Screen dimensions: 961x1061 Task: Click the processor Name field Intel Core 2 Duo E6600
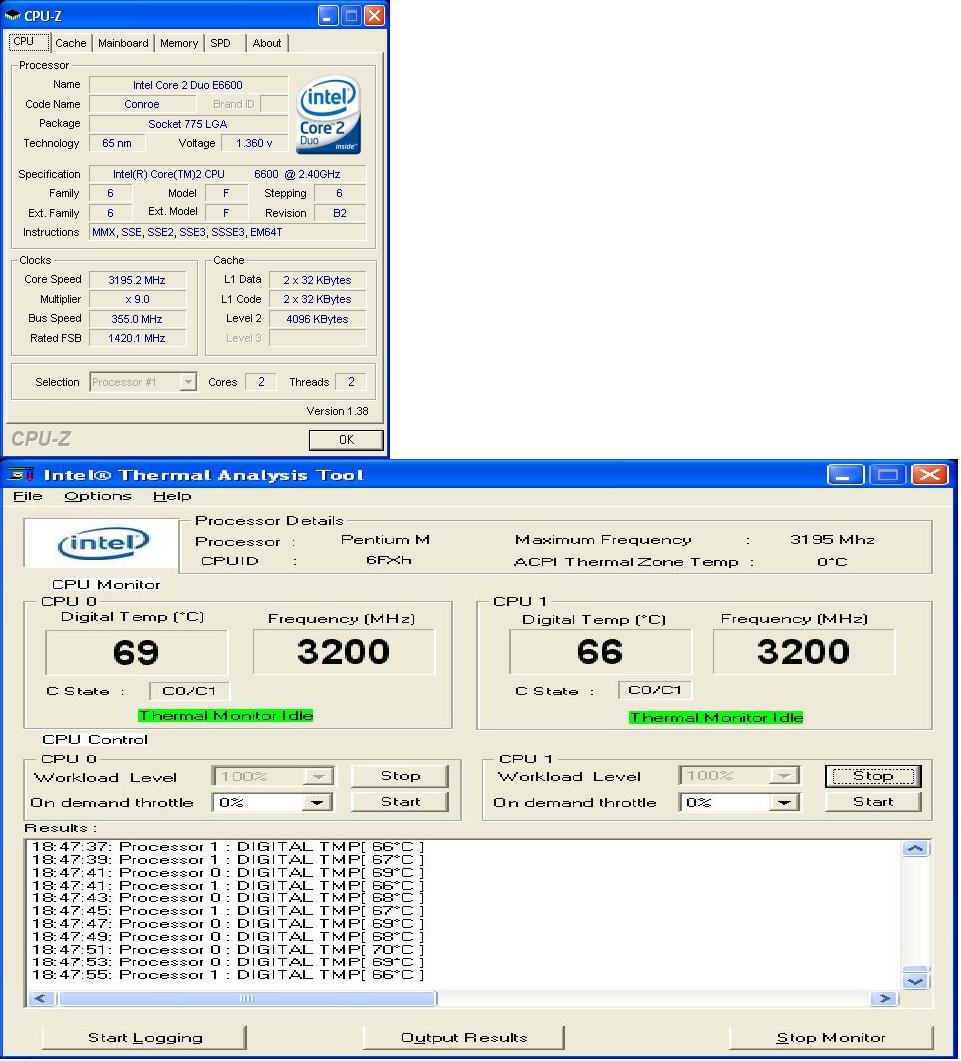tap(188, 85)
